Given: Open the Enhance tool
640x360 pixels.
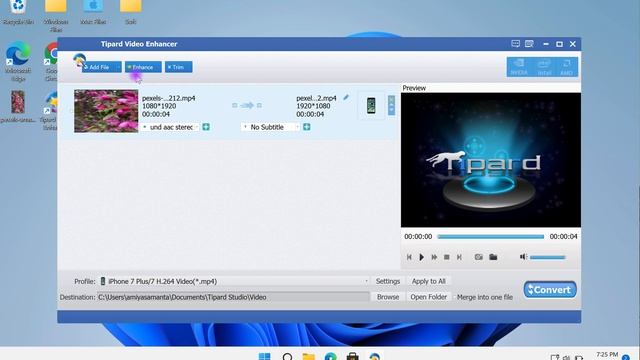Looking at the screenshot, I should tap(143, 67).
